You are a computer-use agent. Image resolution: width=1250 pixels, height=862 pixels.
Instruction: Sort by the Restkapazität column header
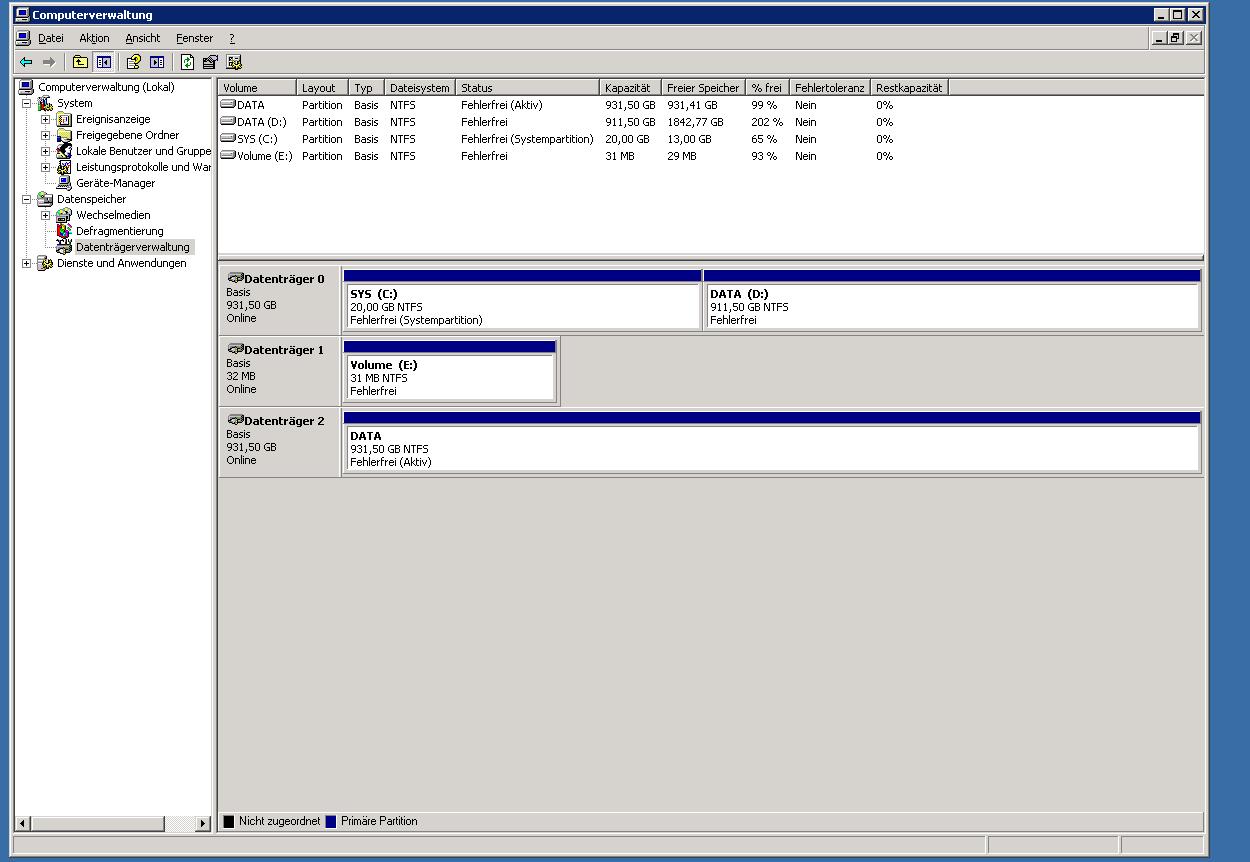click(x=909, y=88)
